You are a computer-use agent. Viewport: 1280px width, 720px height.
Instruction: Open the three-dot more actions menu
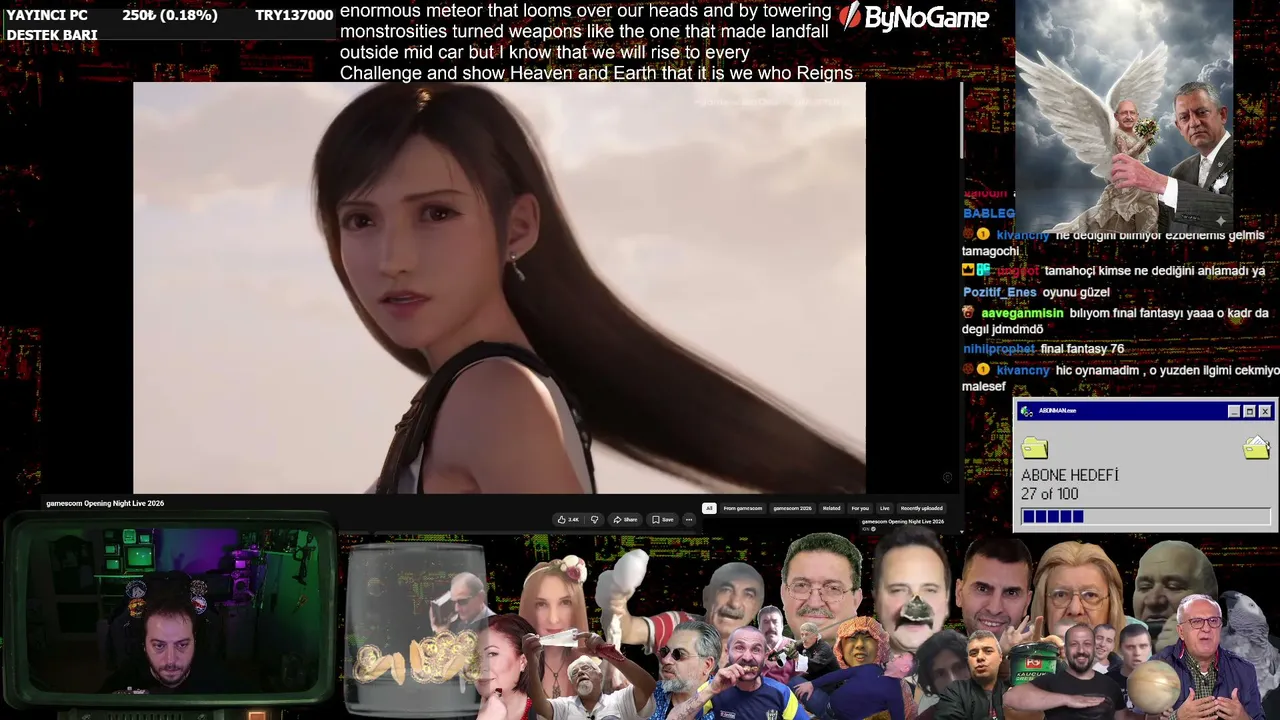click(x=689, y=519)
